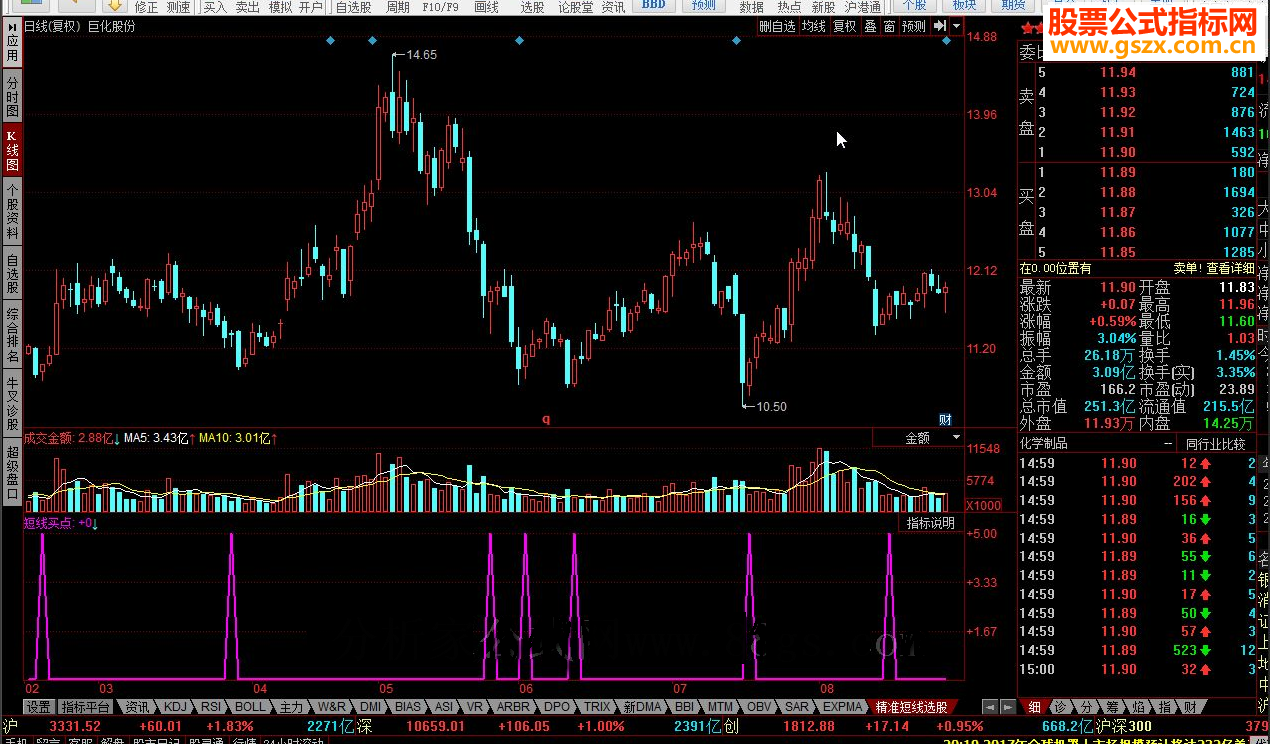Click the 指标说明 indicator description button
1270x744 pixels.
pos(931,523)
